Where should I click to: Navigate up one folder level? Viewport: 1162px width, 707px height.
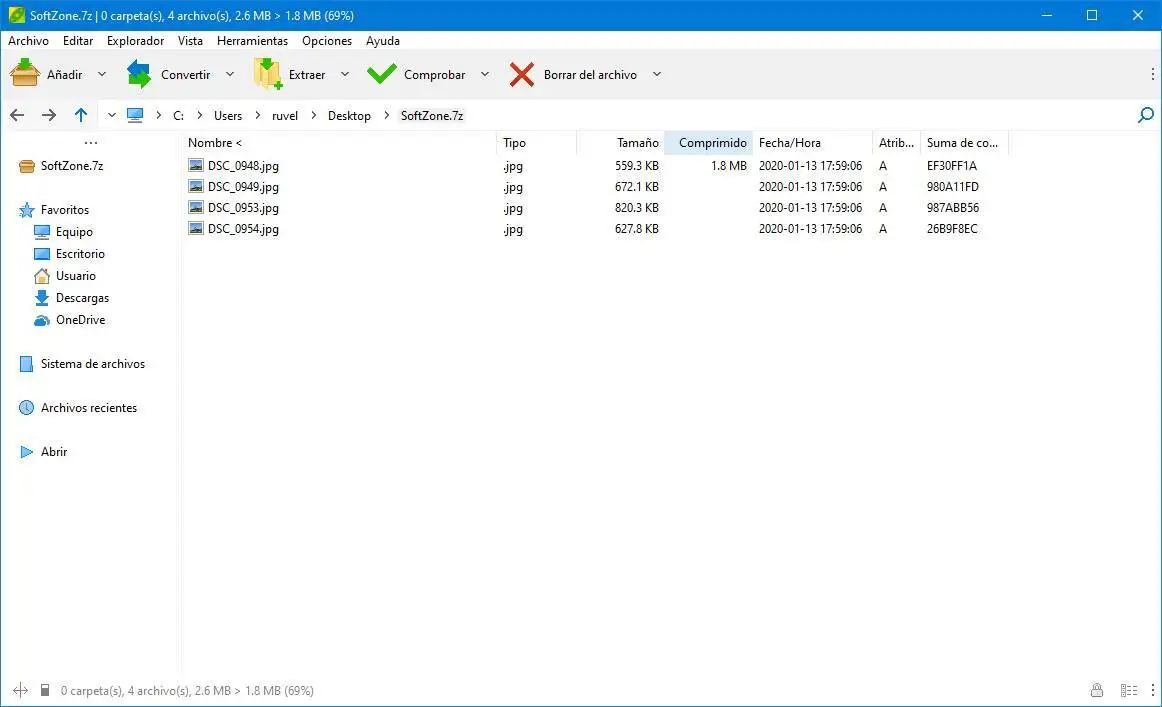tap(81, 115)
